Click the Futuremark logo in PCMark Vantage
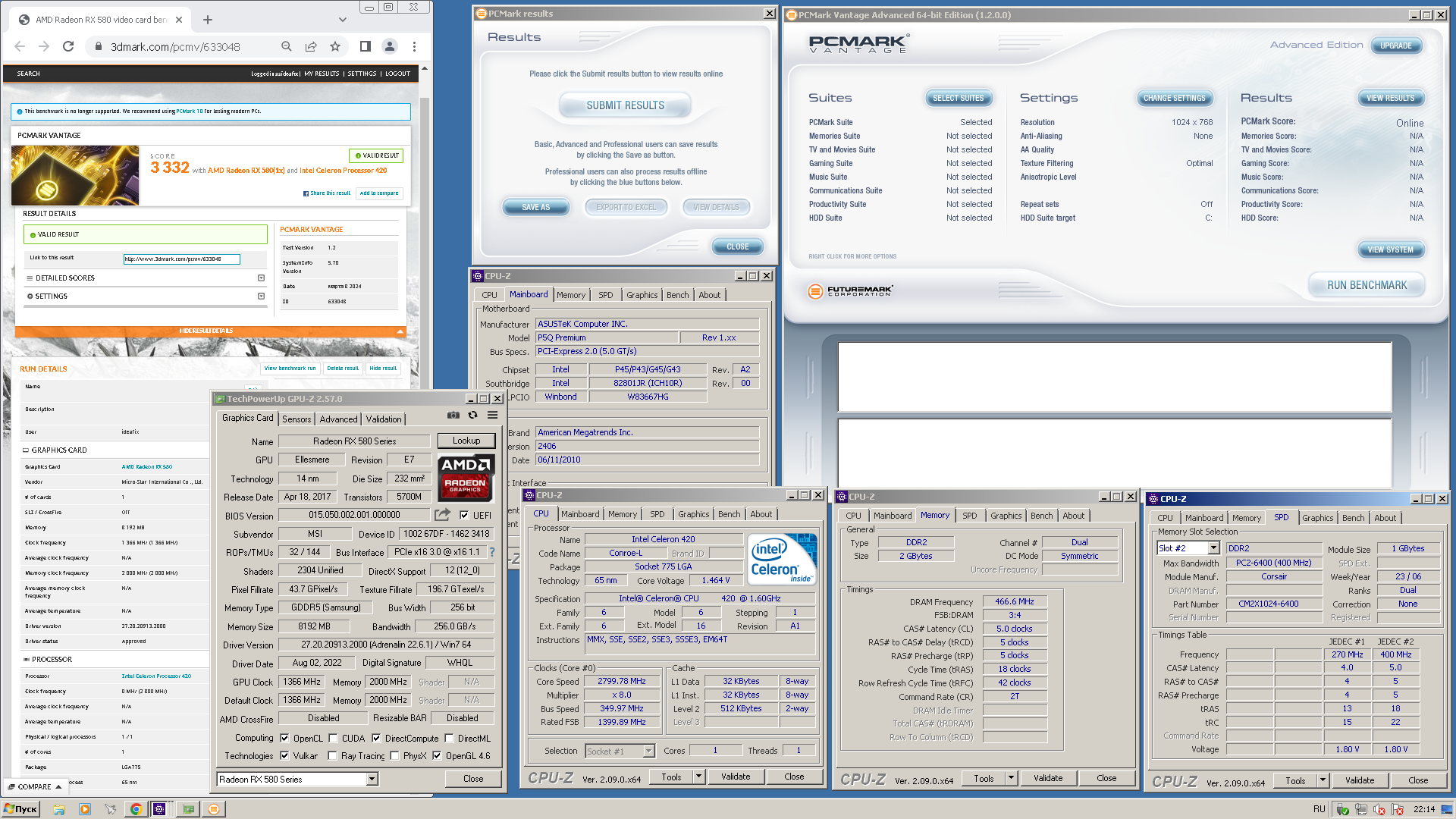Image resolution: width=1456 pixels, height=819 pixels. pyautogui.click(x=851, y=291)
